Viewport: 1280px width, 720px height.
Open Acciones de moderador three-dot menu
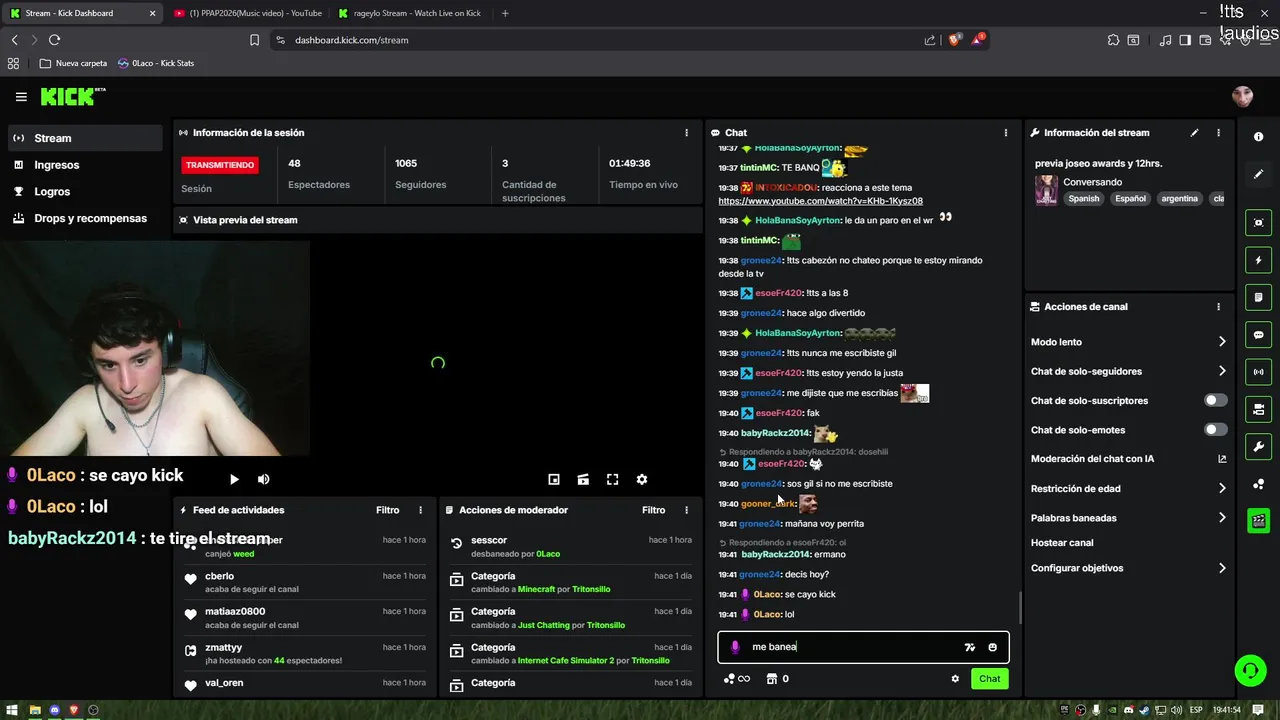(x=686, y=510)
